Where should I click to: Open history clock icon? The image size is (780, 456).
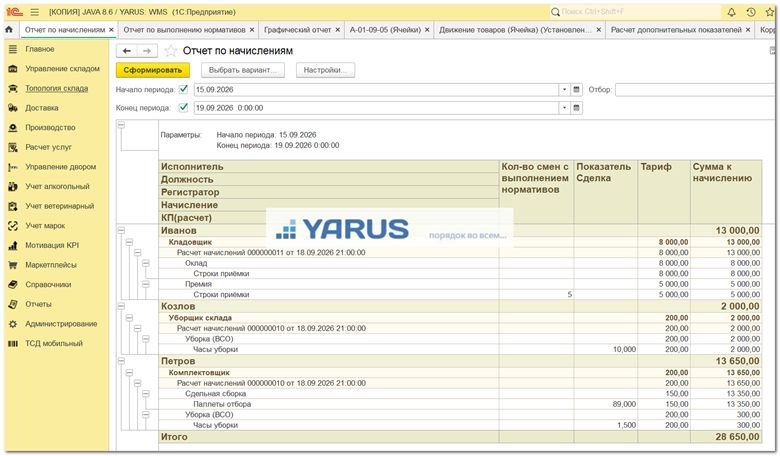click(751, 12)
